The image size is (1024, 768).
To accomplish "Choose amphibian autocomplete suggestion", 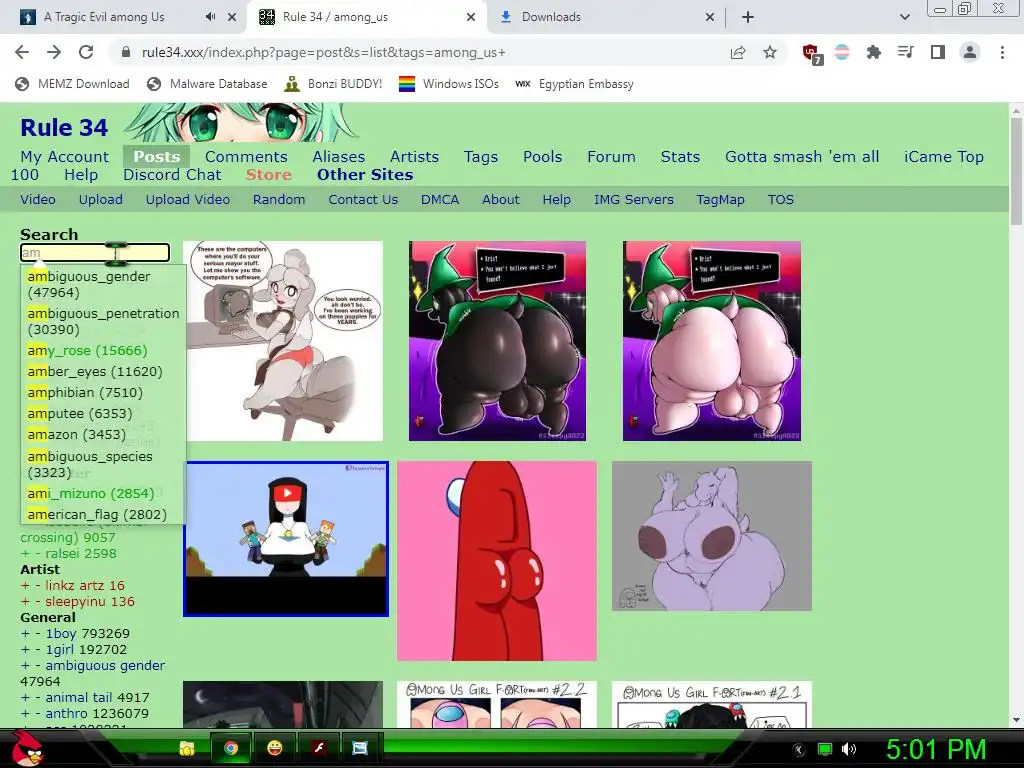I will [x=103, y=392].
